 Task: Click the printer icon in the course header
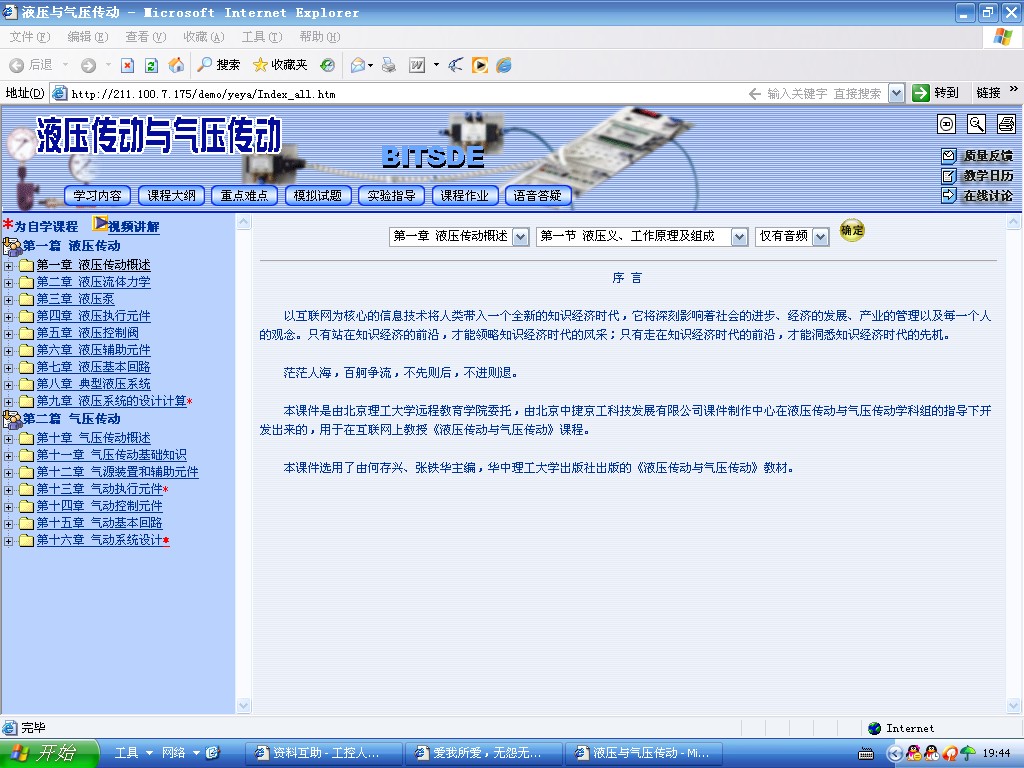point(1005,124)
